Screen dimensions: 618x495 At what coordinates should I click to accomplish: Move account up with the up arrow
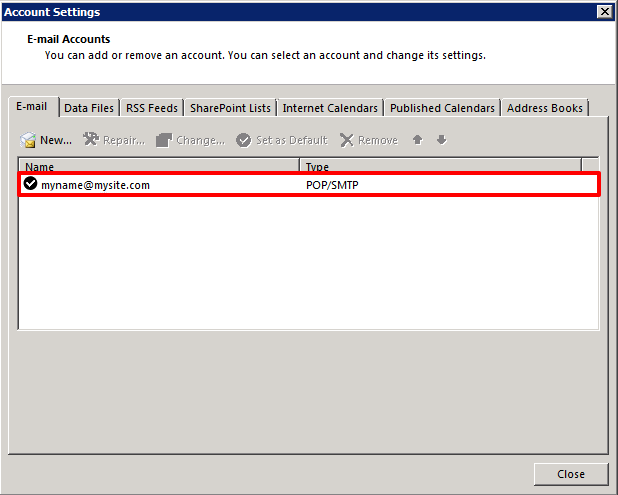(x=418, y=140)
